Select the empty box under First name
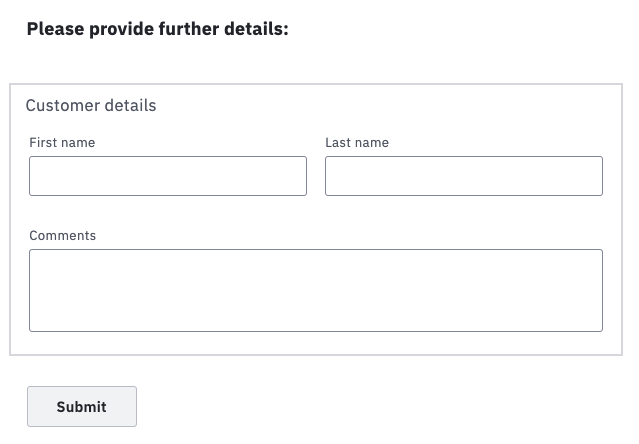Screen dimensions: 639x444 coord(168,176)
